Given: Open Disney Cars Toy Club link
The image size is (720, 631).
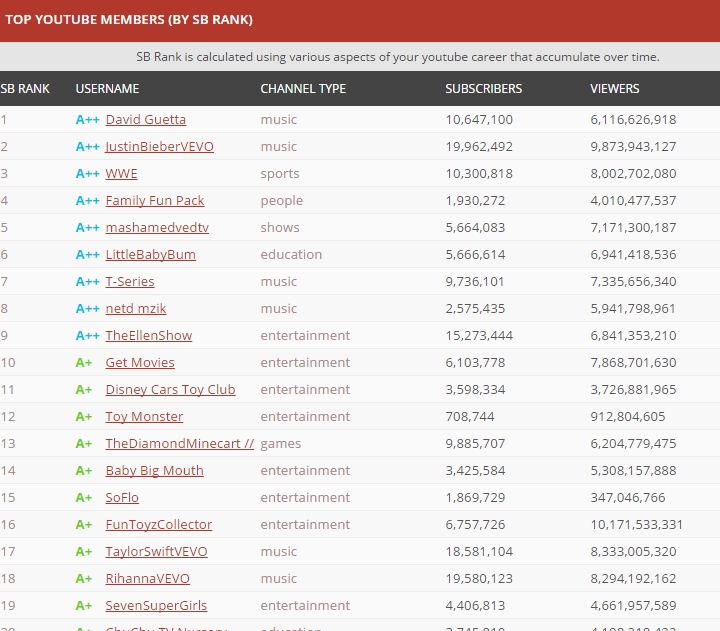Looking at the screenshot, I should 170,389.
